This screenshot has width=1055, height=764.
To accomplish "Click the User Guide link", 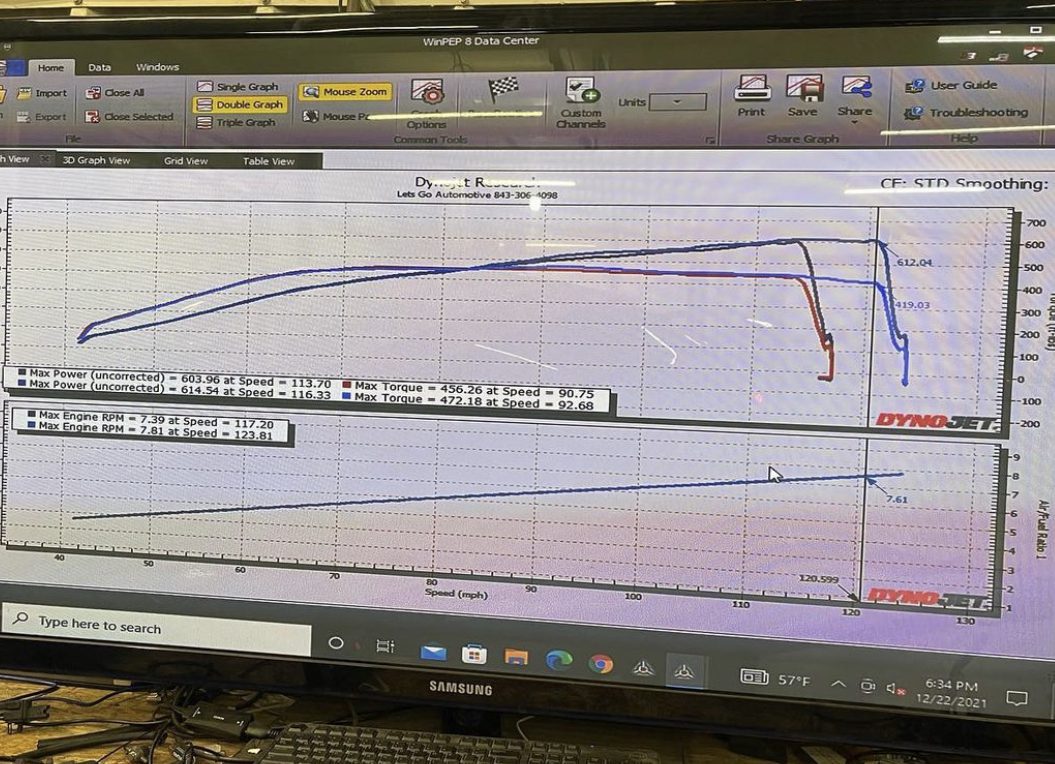I will click(963, 85).
